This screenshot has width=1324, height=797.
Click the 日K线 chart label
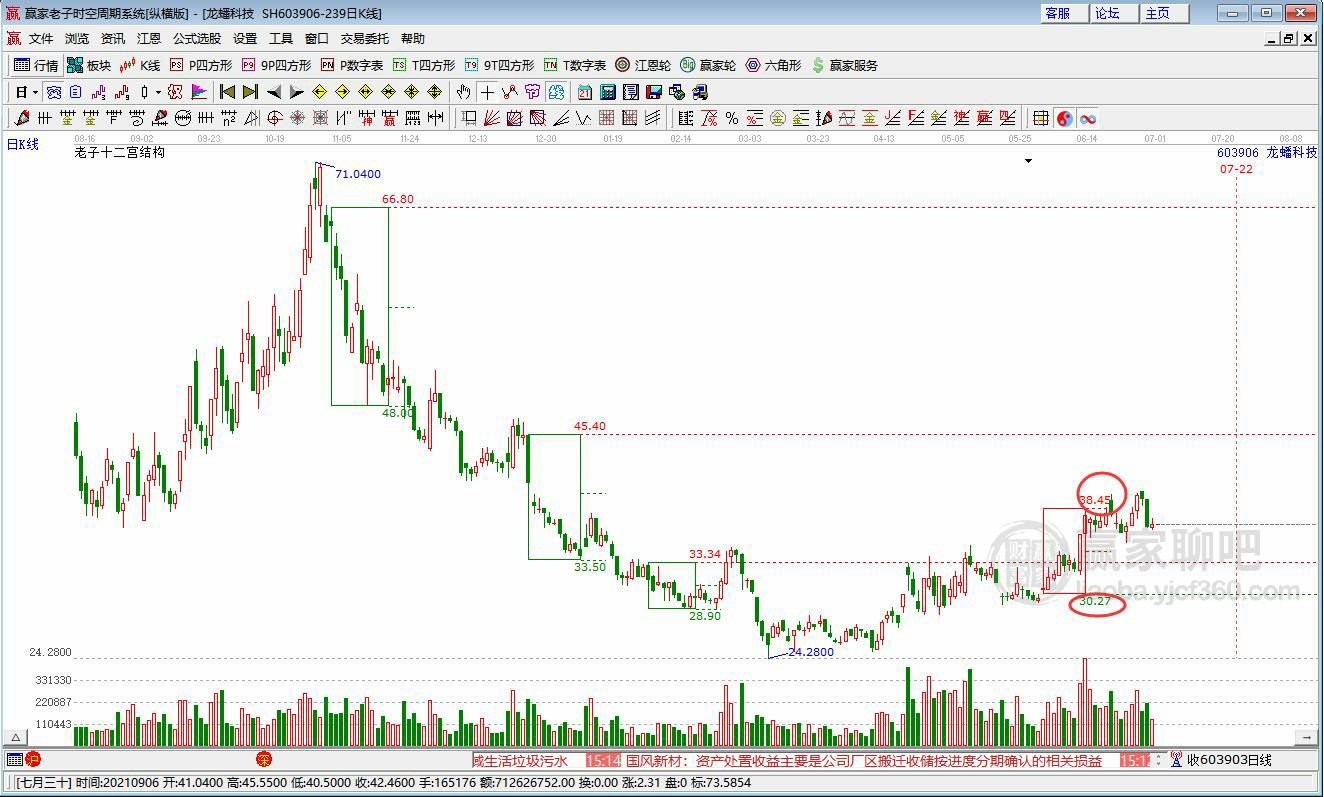(23, 144)
